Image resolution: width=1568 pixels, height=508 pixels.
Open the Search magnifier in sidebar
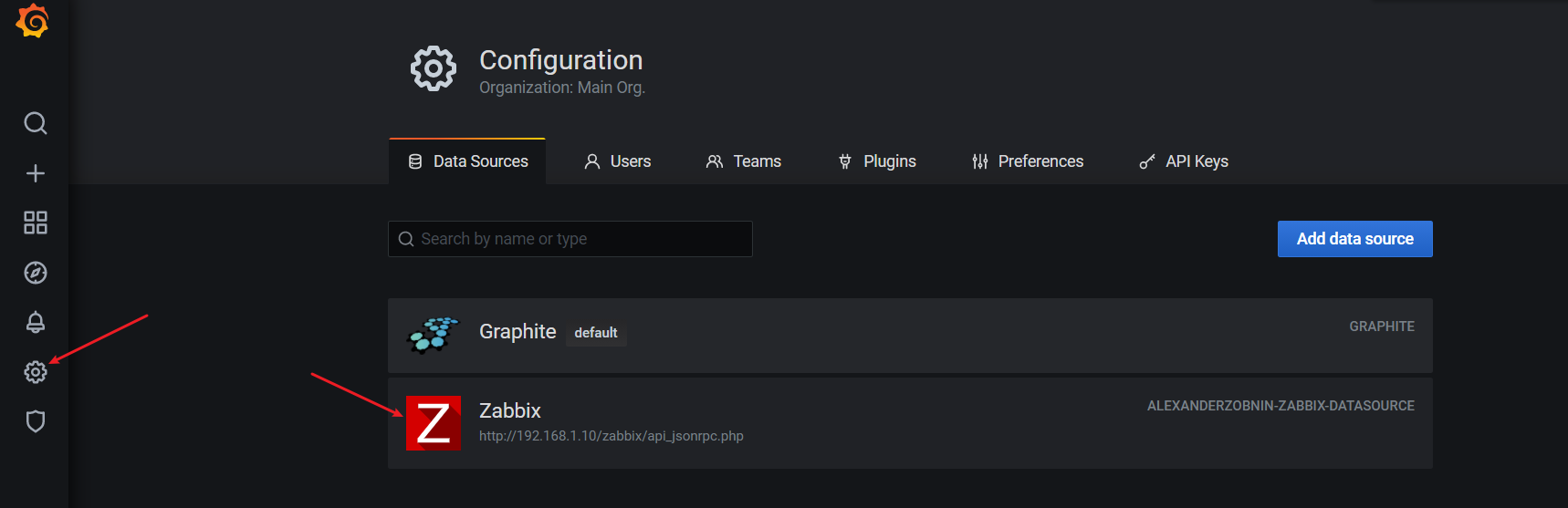pos(36,123)
